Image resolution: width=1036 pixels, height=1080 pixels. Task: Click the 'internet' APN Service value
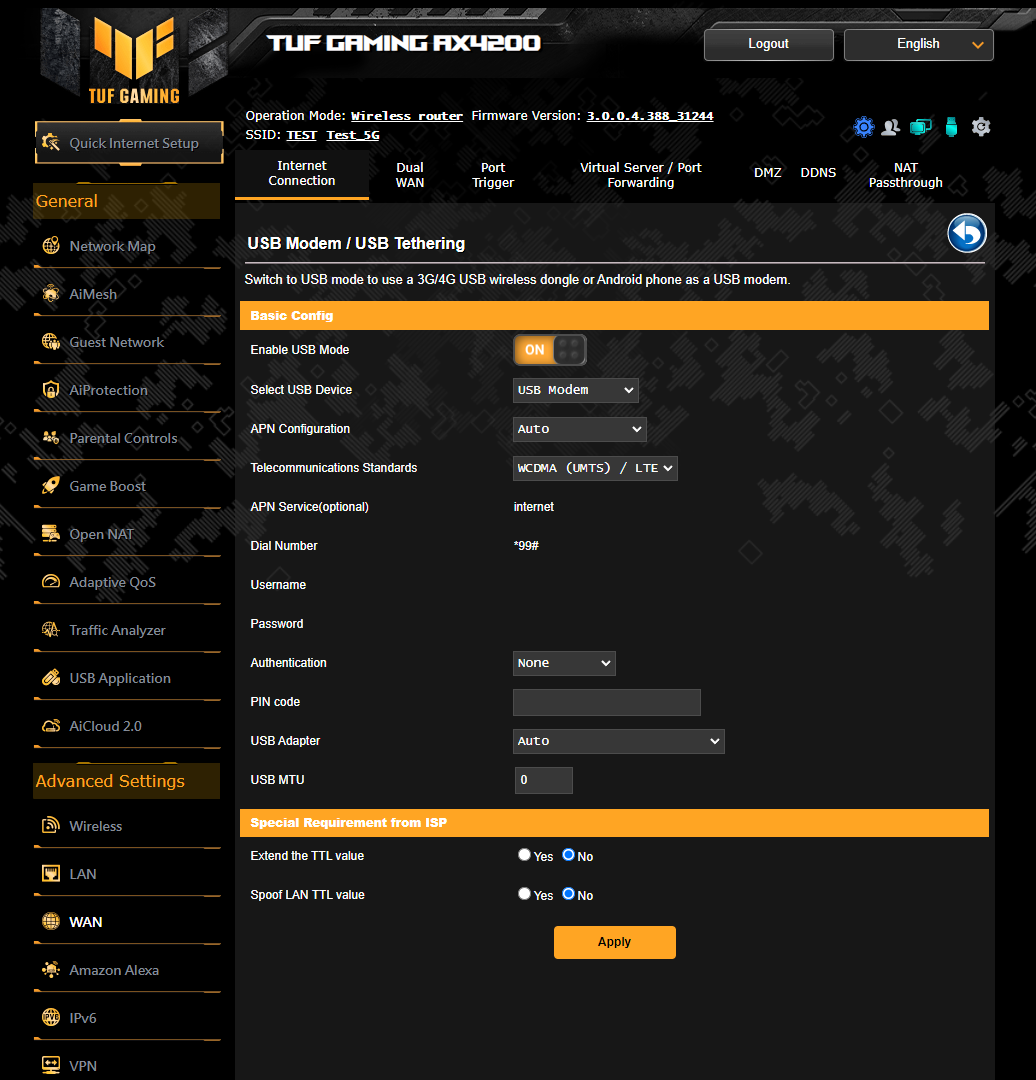coord(534,507)
